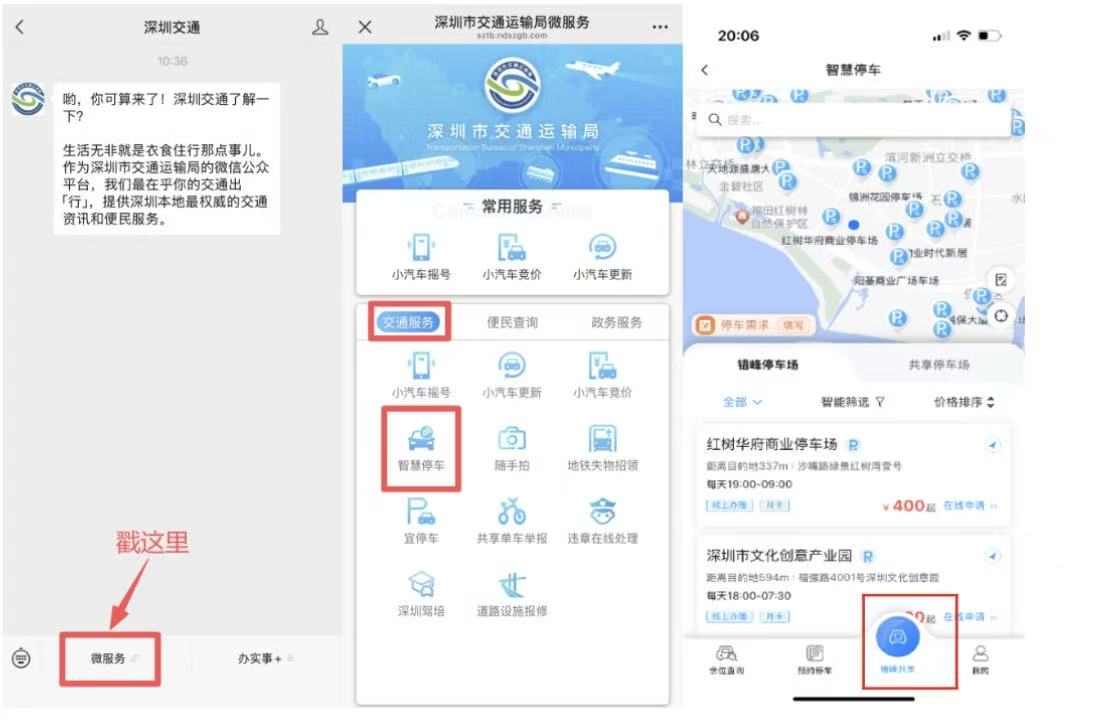The width and height of the screenshot is (1109, 722).
Task: Toggle keyboard input icon in chat bottom bar
Action: click(x=22, y=658)
